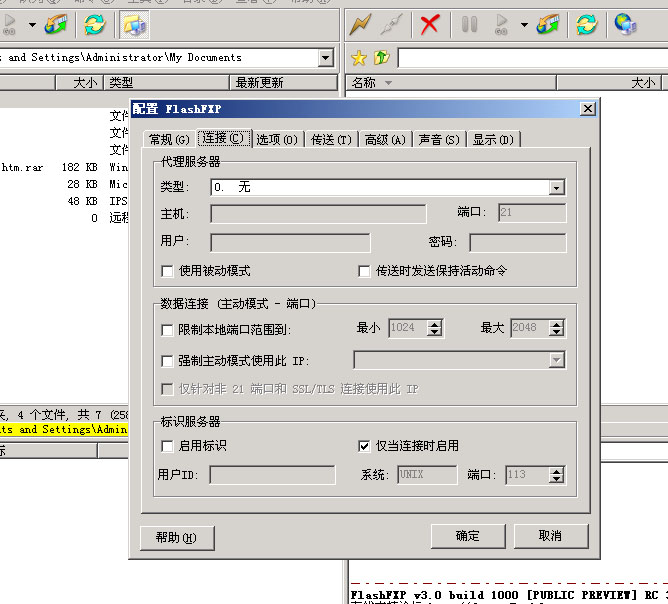This screenshot has width=668, height=604.
Task: Click the 最小 port stepper arrows
Action: pyautogui.click(x=435, y=328)
